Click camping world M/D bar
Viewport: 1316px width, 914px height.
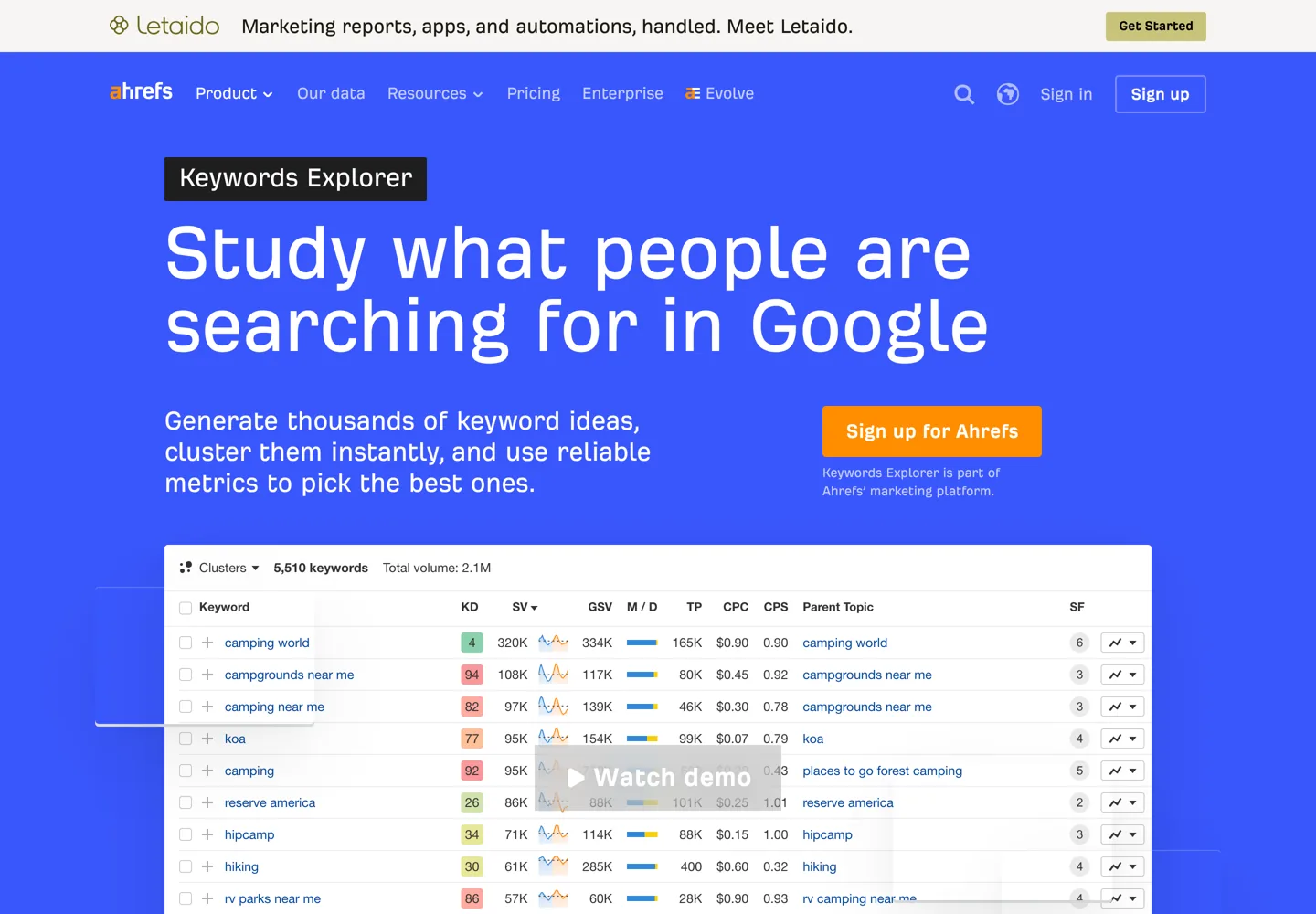pos(642,643)
